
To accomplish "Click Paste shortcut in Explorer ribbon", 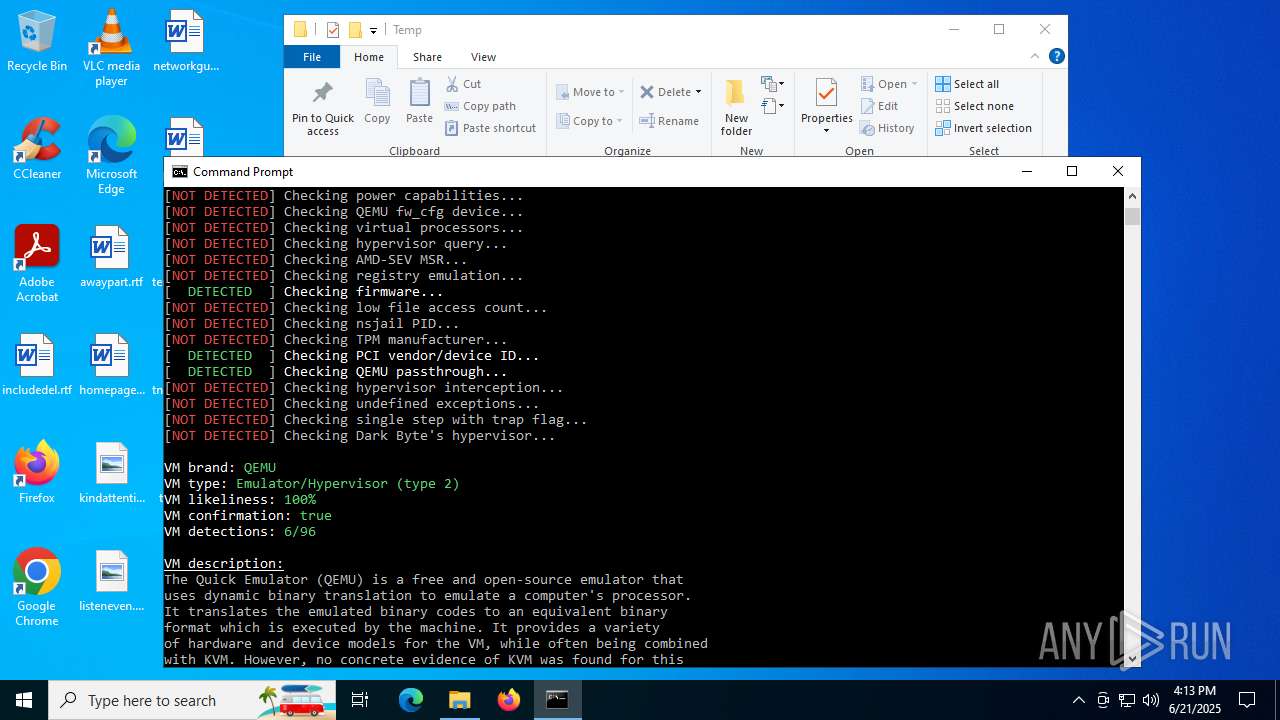I will 490,128.
